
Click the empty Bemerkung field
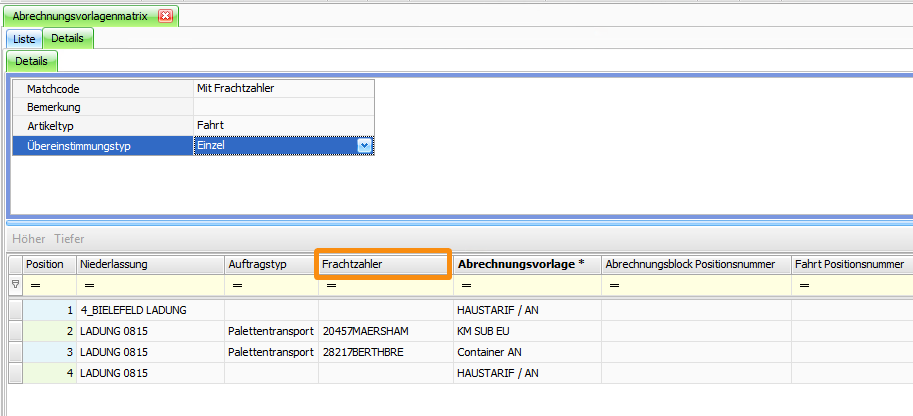click(x=284, y=107)
